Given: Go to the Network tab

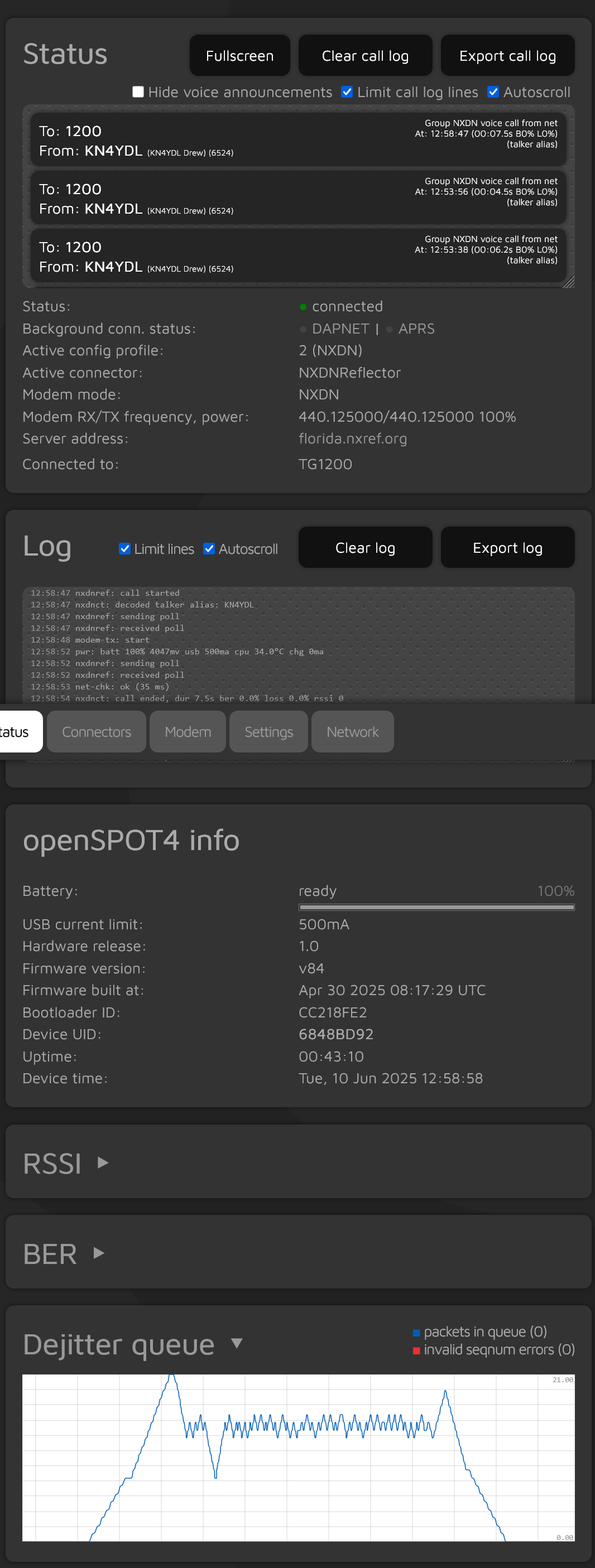Looking at the screenshot, I should tap(352, 732).
